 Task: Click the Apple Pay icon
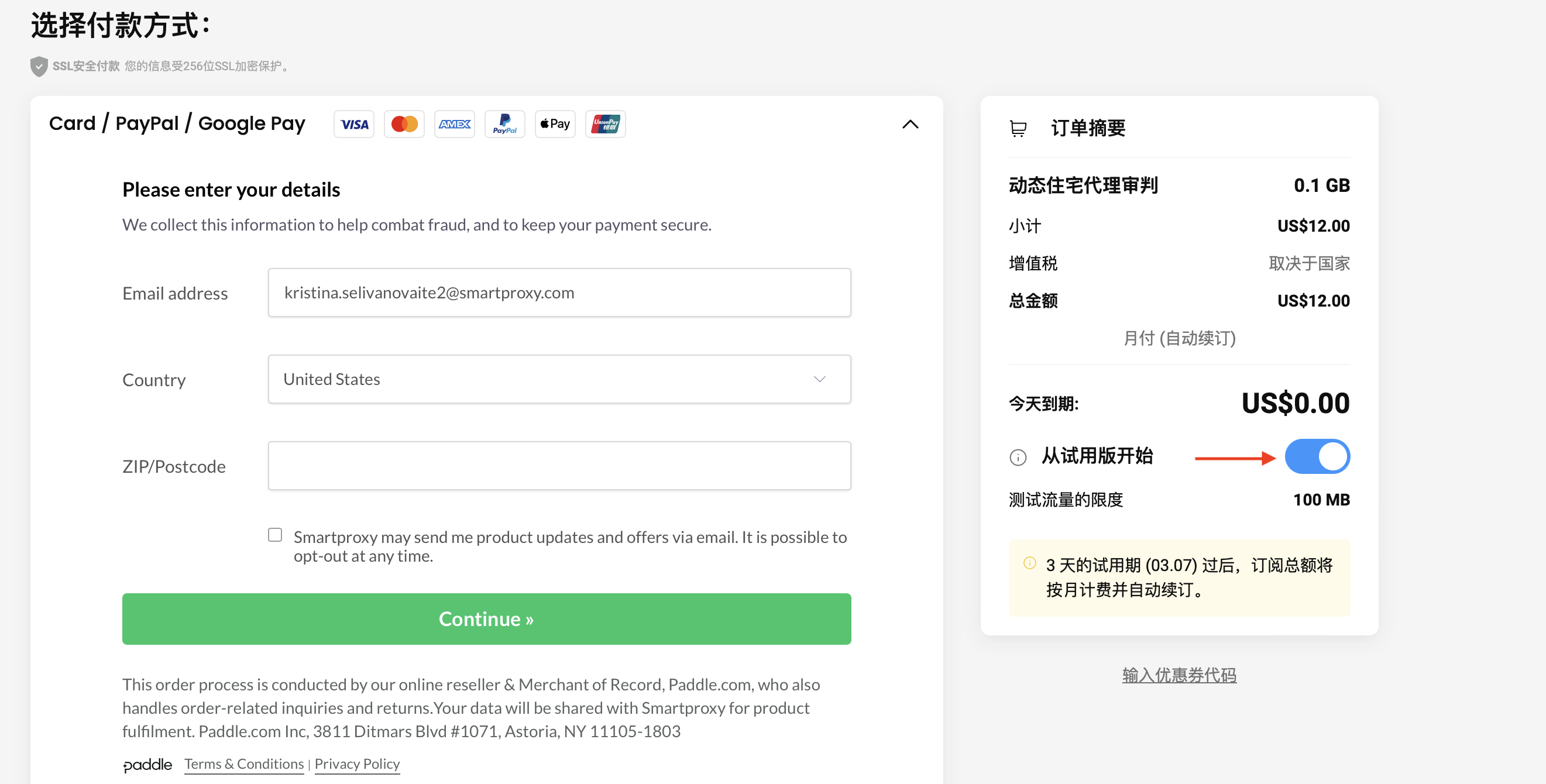click(555, 124)
